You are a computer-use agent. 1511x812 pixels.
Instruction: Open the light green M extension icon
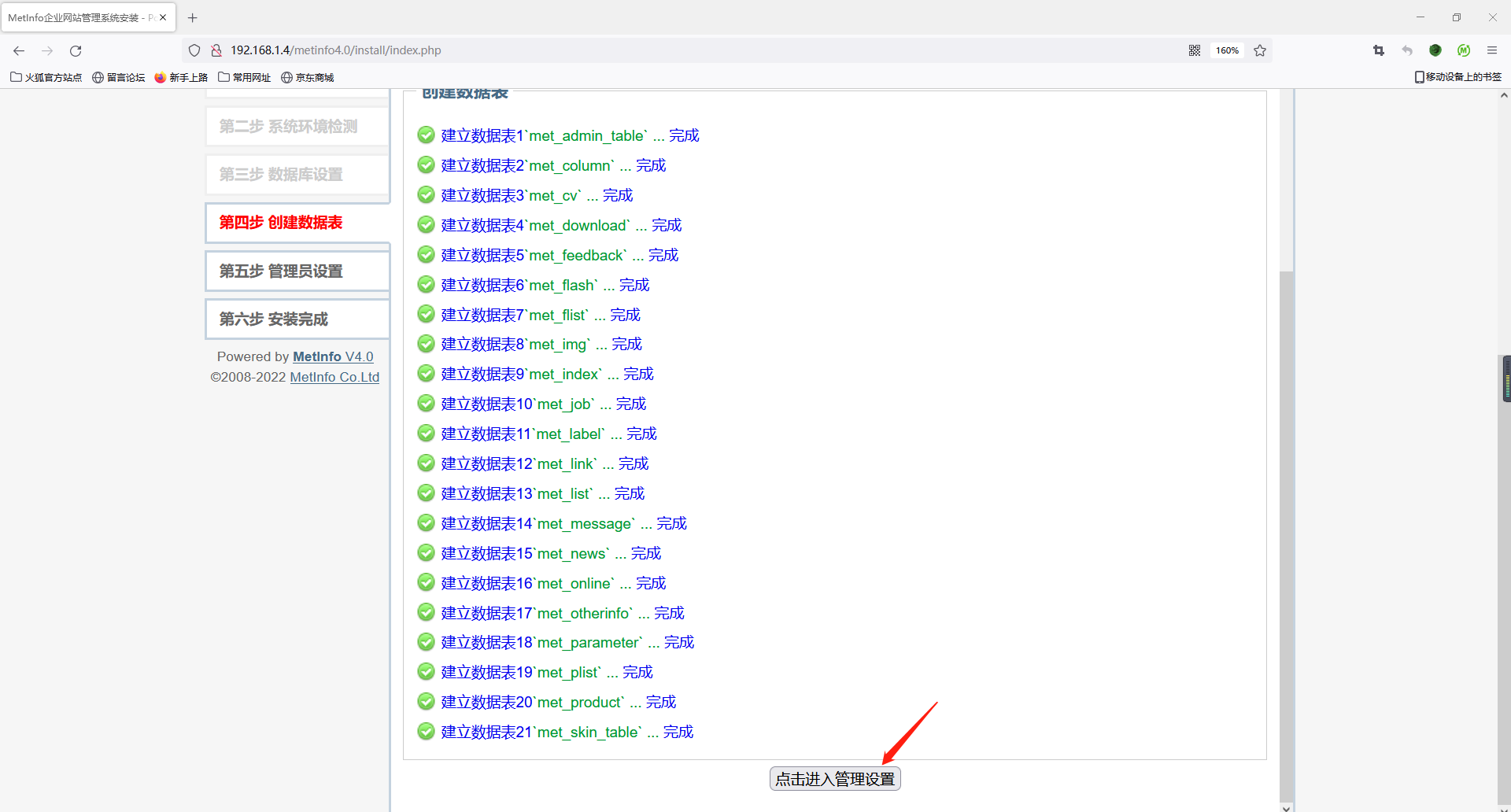point(1464,50)
